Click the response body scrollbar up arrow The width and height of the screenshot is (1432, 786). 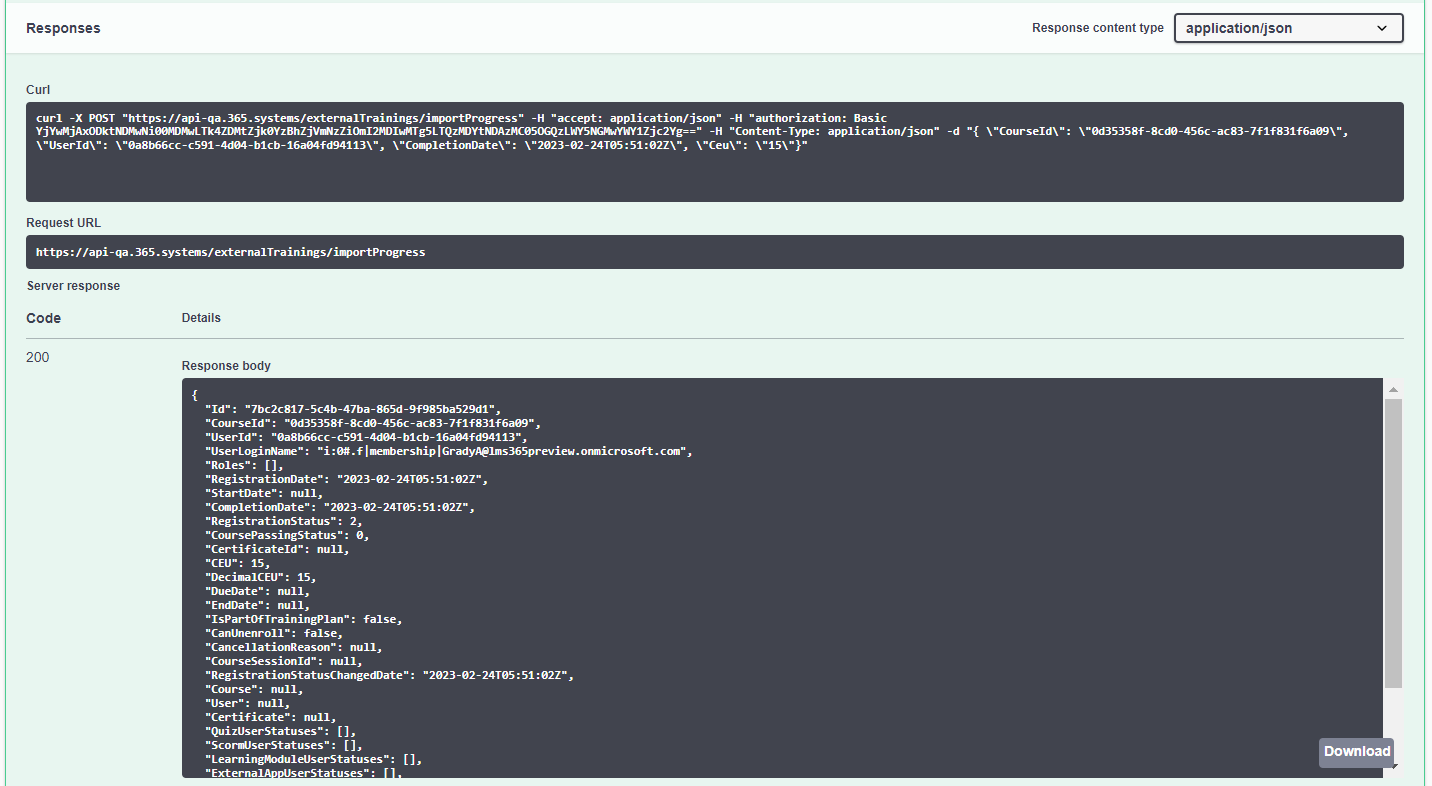[1393, 389]
